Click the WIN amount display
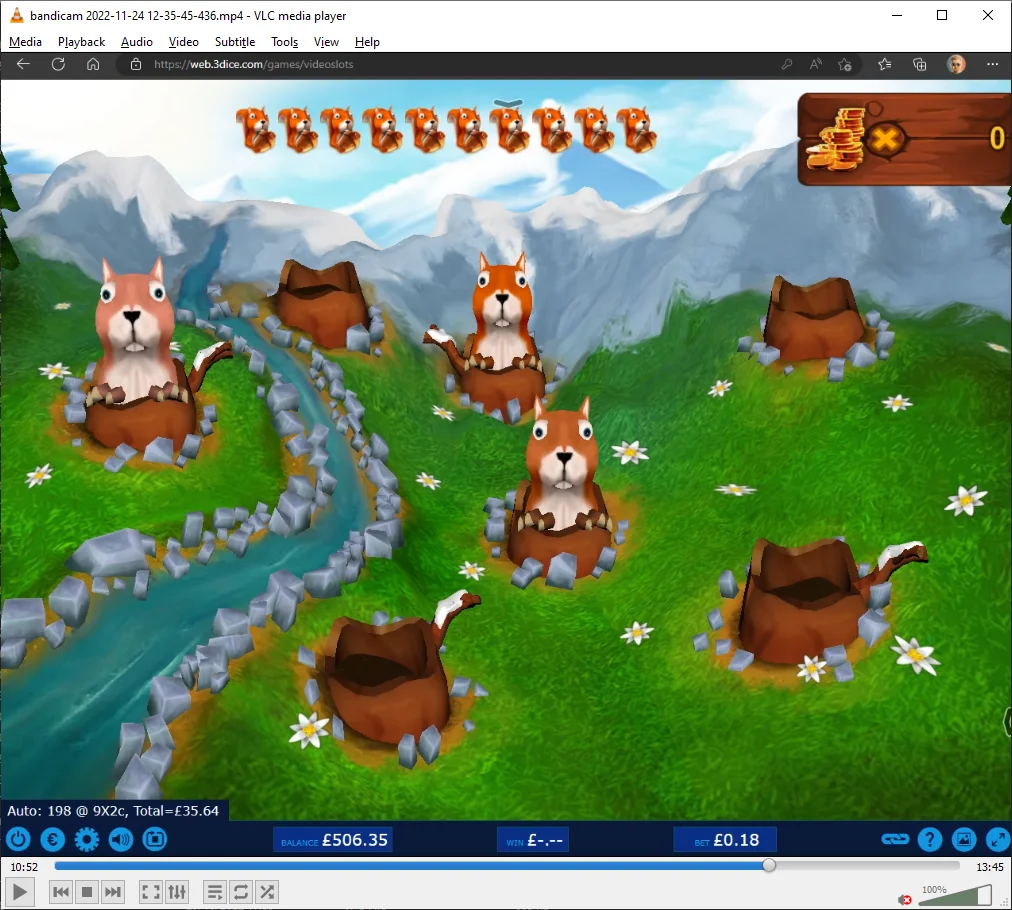The width and height of the screenshot is (1012, 910). [533, 840]
